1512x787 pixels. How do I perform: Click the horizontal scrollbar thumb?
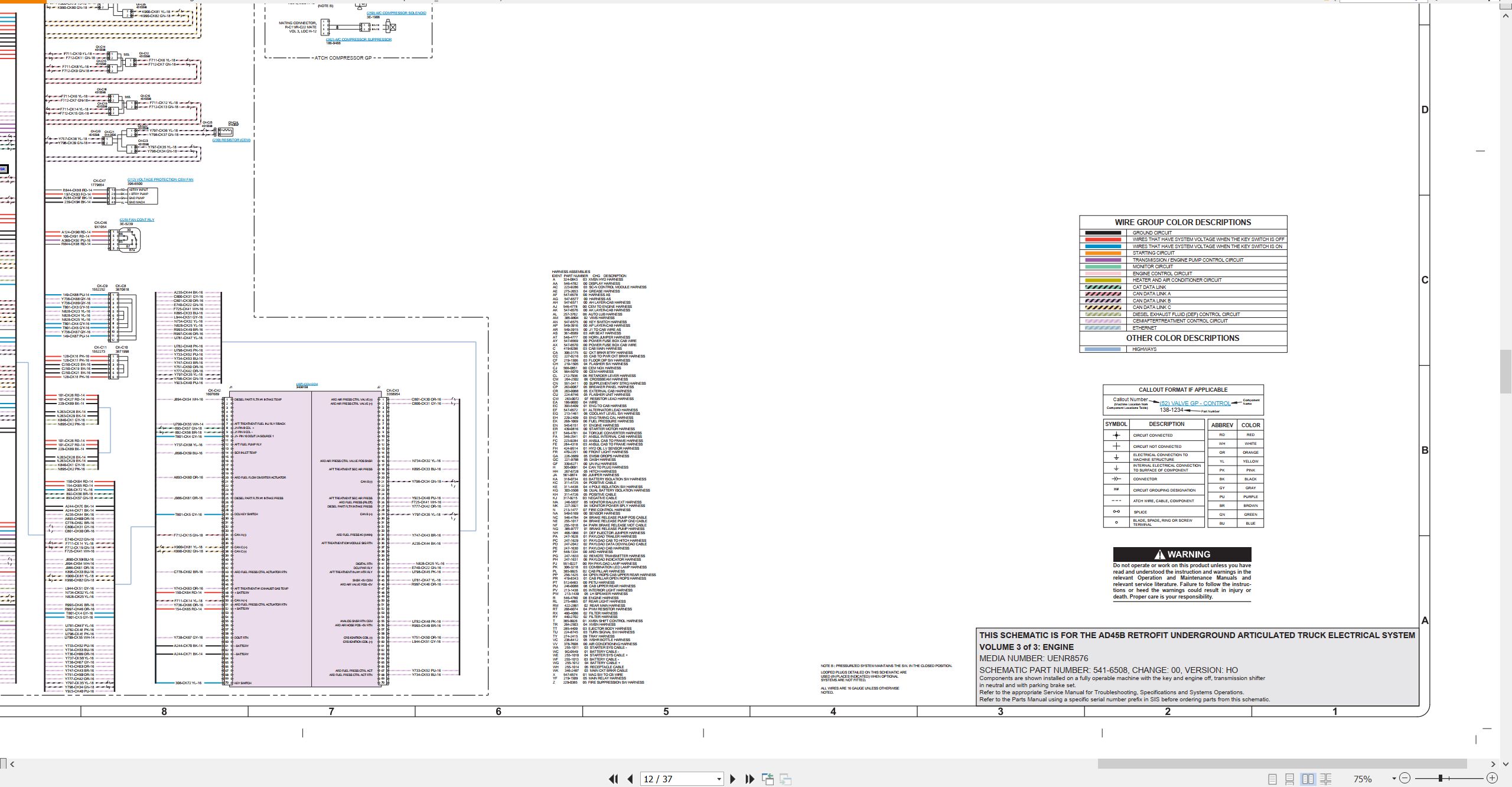click(x=1282, y=764)
